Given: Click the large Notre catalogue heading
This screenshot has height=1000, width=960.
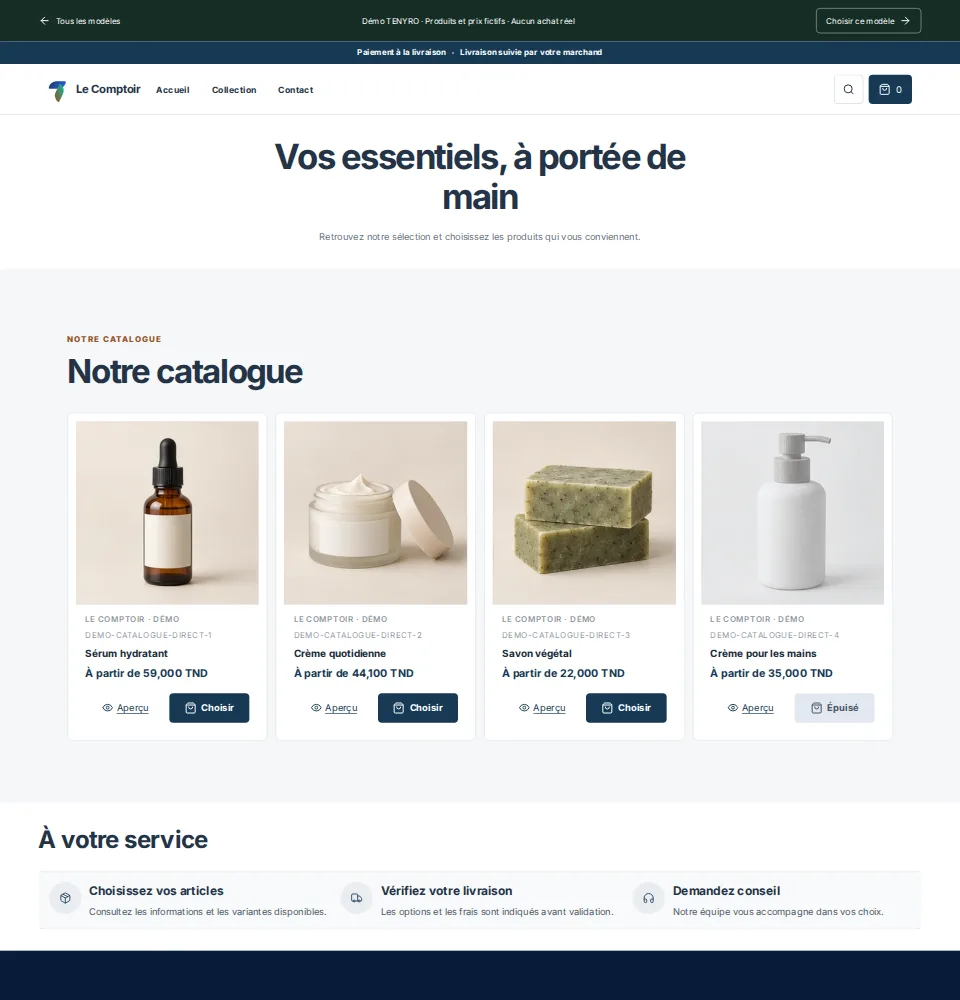Looking at the screenshot, I should pyautogui.click(x=185, y=372).
